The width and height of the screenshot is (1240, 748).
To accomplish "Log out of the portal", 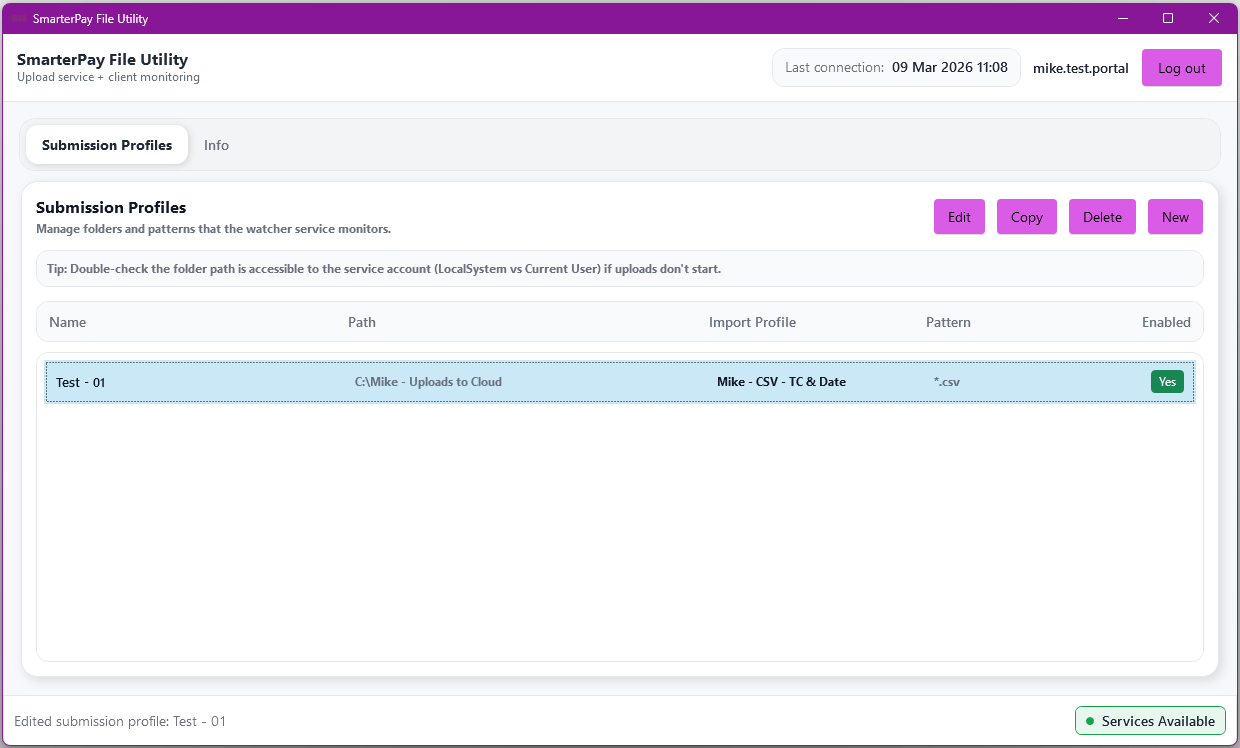I will 1181,68.
